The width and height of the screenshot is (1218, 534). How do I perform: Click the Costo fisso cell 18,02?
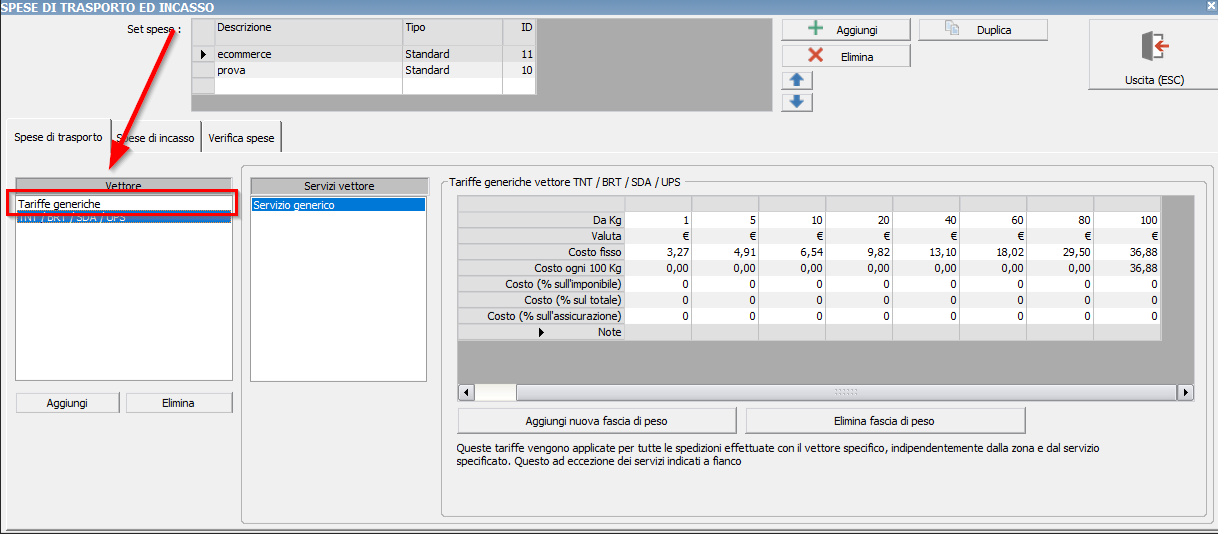coord(993,251)
